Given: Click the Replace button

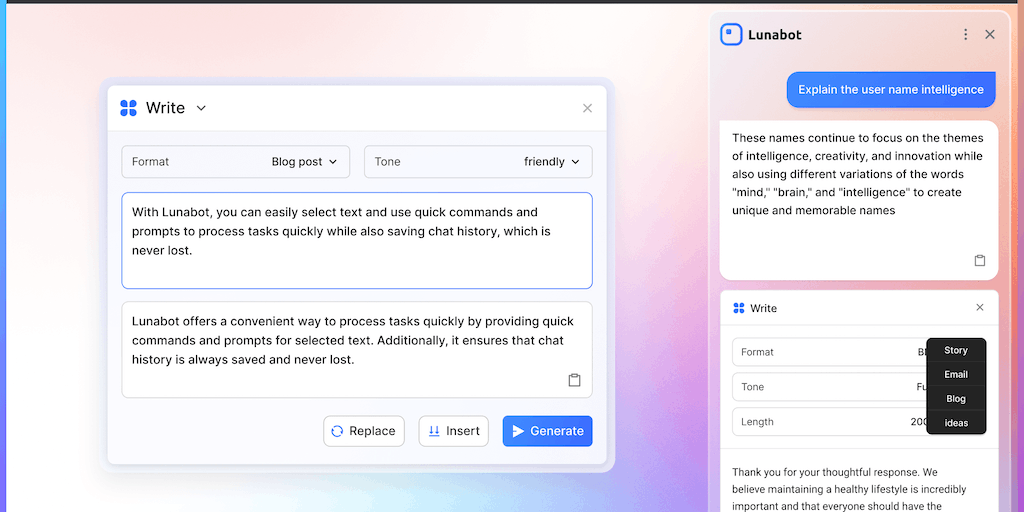Looking at the screenshot, I should pos(364,431).
